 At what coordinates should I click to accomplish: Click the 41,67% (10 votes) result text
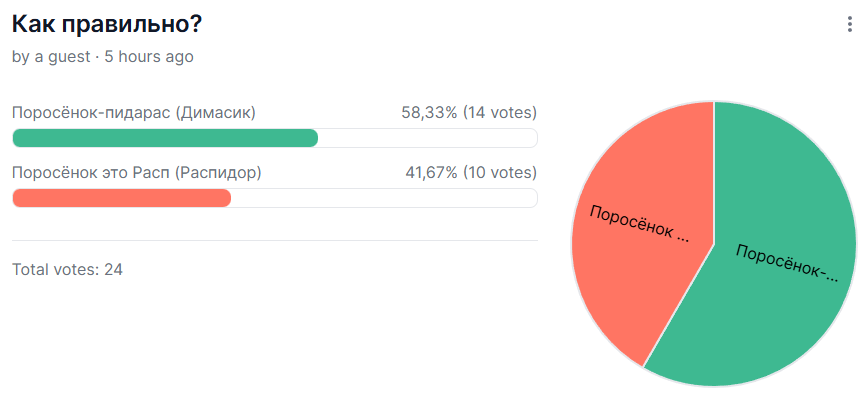[x=471, y=173]
